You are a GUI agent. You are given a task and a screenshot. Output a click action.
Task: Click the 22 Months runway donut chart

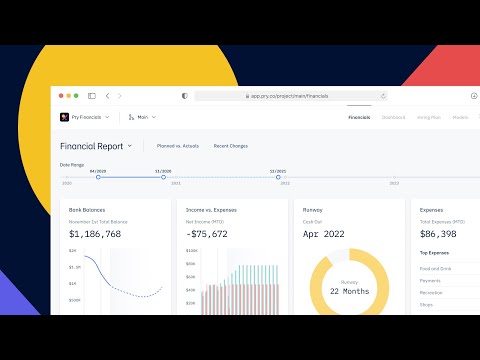(349, 283)
